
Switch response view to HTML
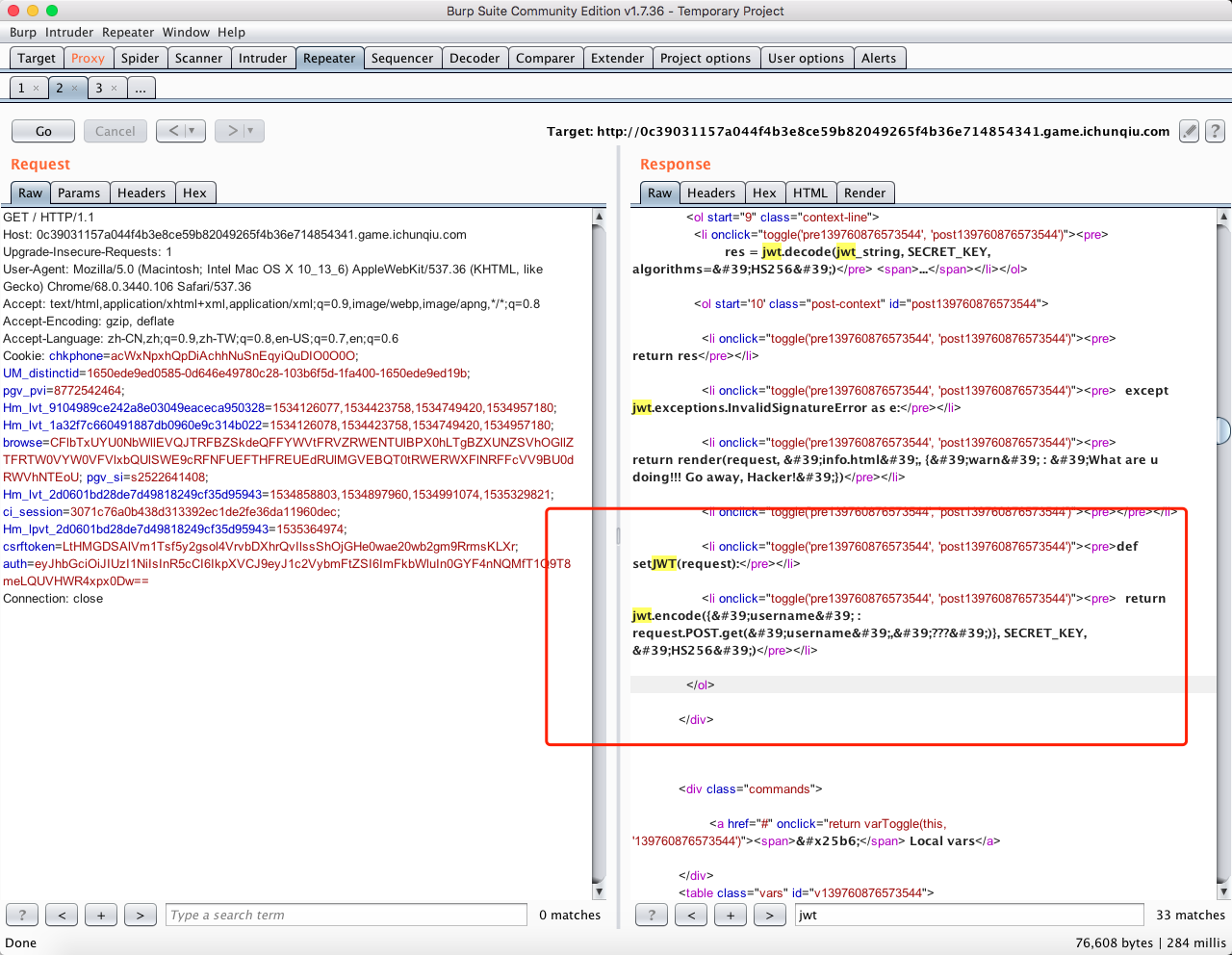coord(810,193)
